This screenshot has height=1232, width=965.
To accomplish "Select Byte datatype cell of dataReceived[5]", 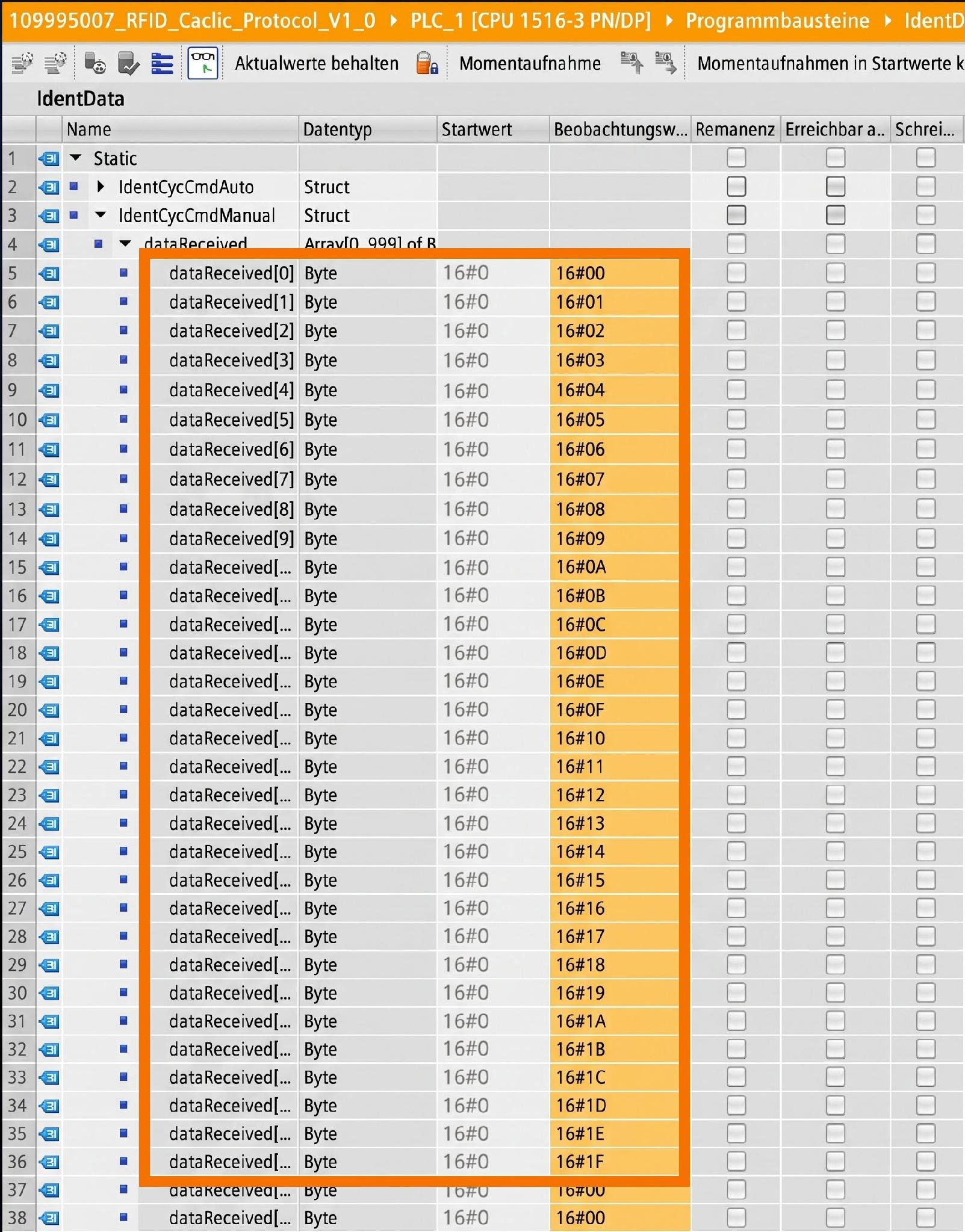I will click(x=367, y=419).
